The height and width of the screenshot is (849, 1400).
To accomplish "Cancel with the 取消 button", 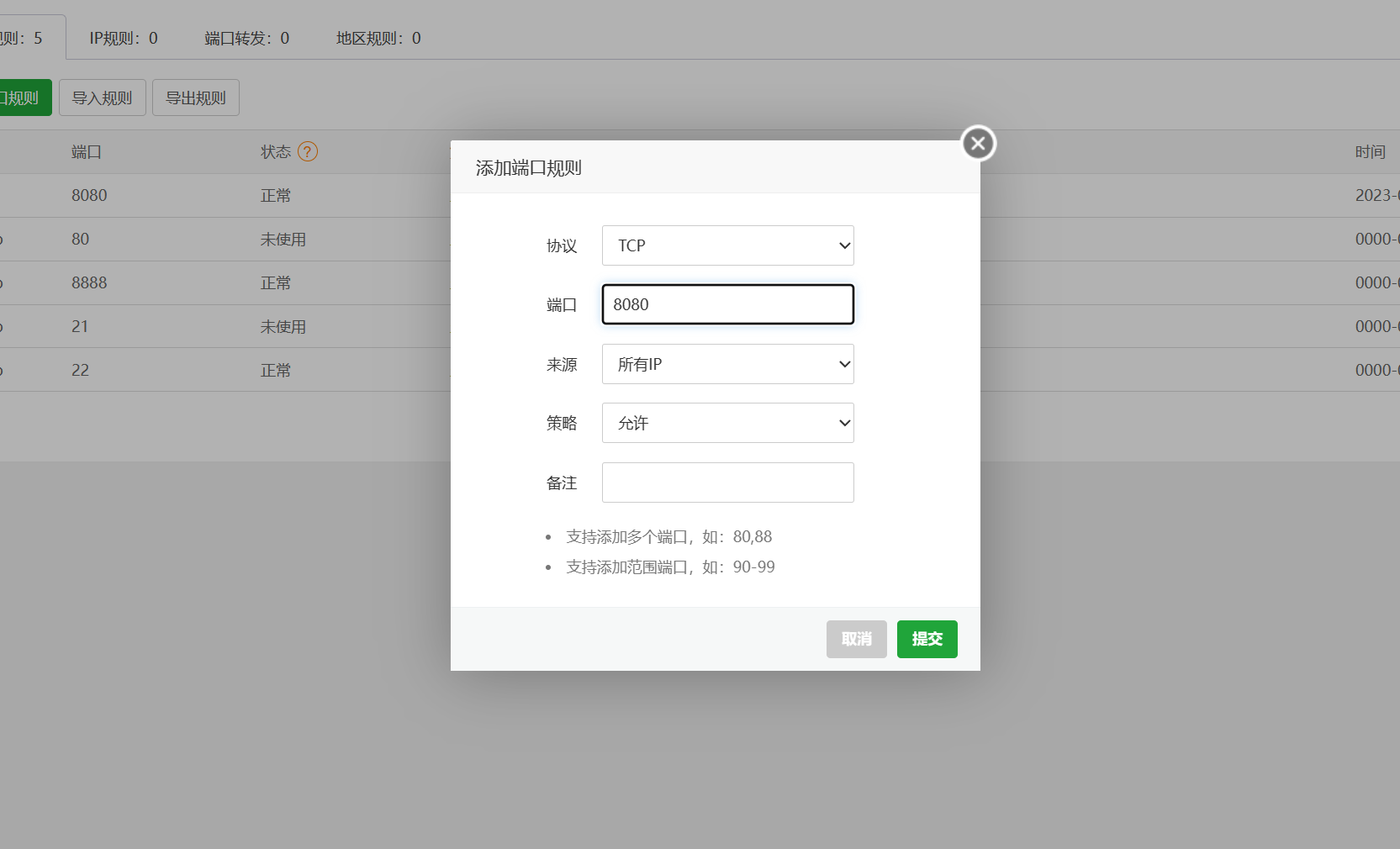I will 857,639.
